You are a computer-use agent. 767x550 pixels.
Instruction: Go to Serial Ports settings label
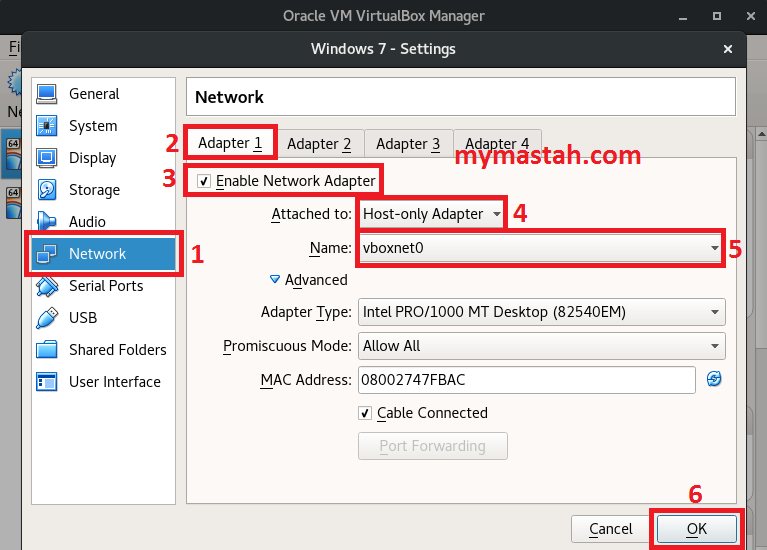[x=106, y=286]
